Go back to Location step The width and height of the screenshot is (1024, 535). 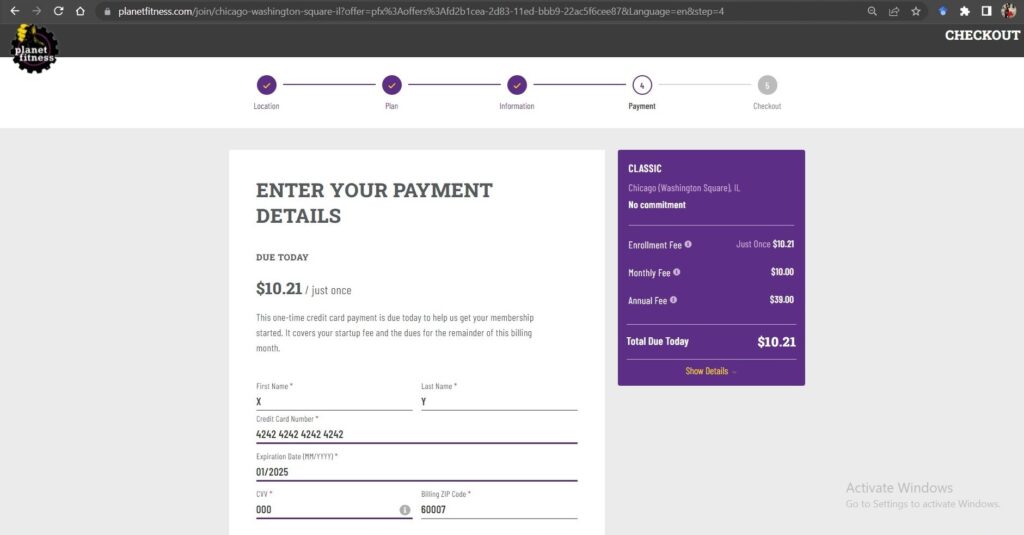tap(266, 85)
